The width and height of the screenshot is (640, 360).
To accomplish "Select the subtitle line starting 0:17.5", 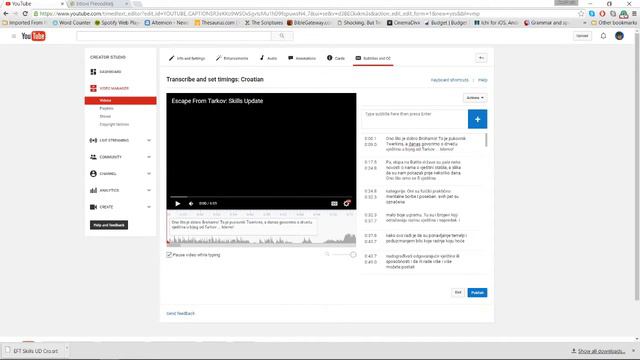I will pyautogui.click(x=424, y=170).
